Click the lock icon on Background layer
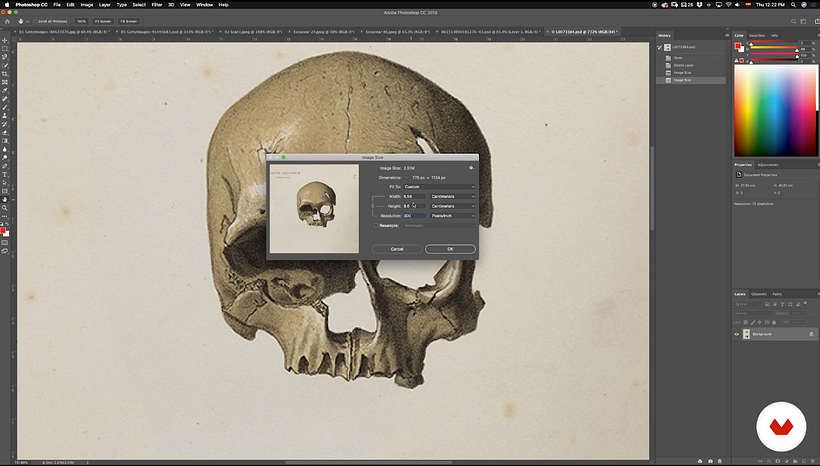 point(811,334)
